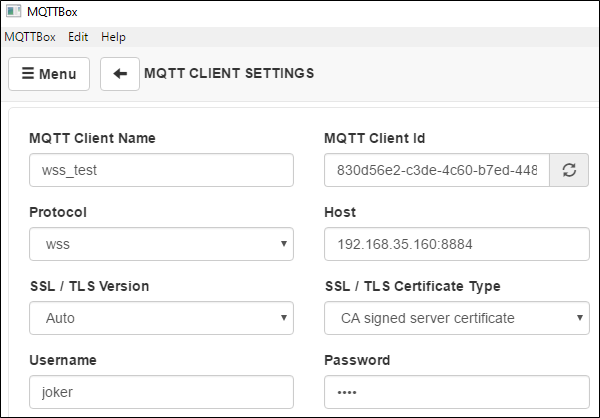Click the MQTT Client Id label
This screenshot has width=600, height=418.
[375, 138]
